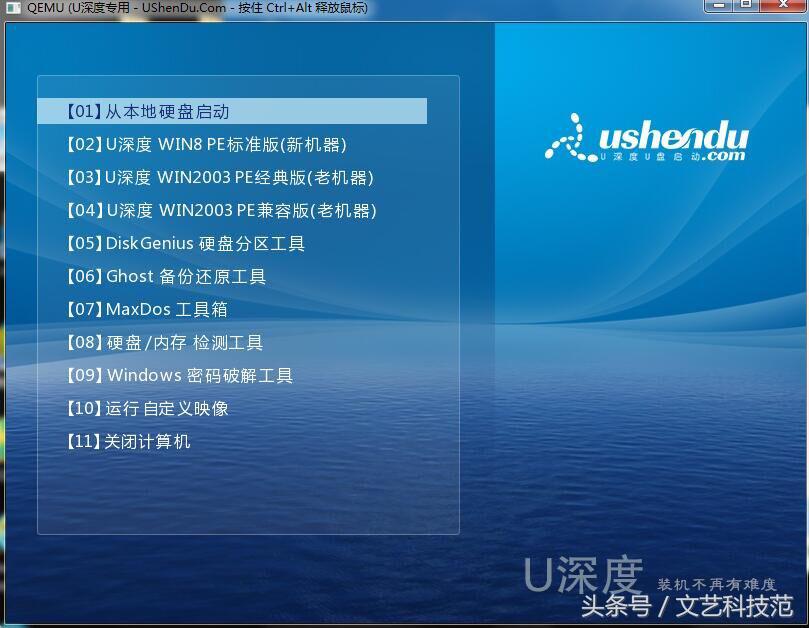Select Windows 密码破解工具 option

[x=170, y=375]
